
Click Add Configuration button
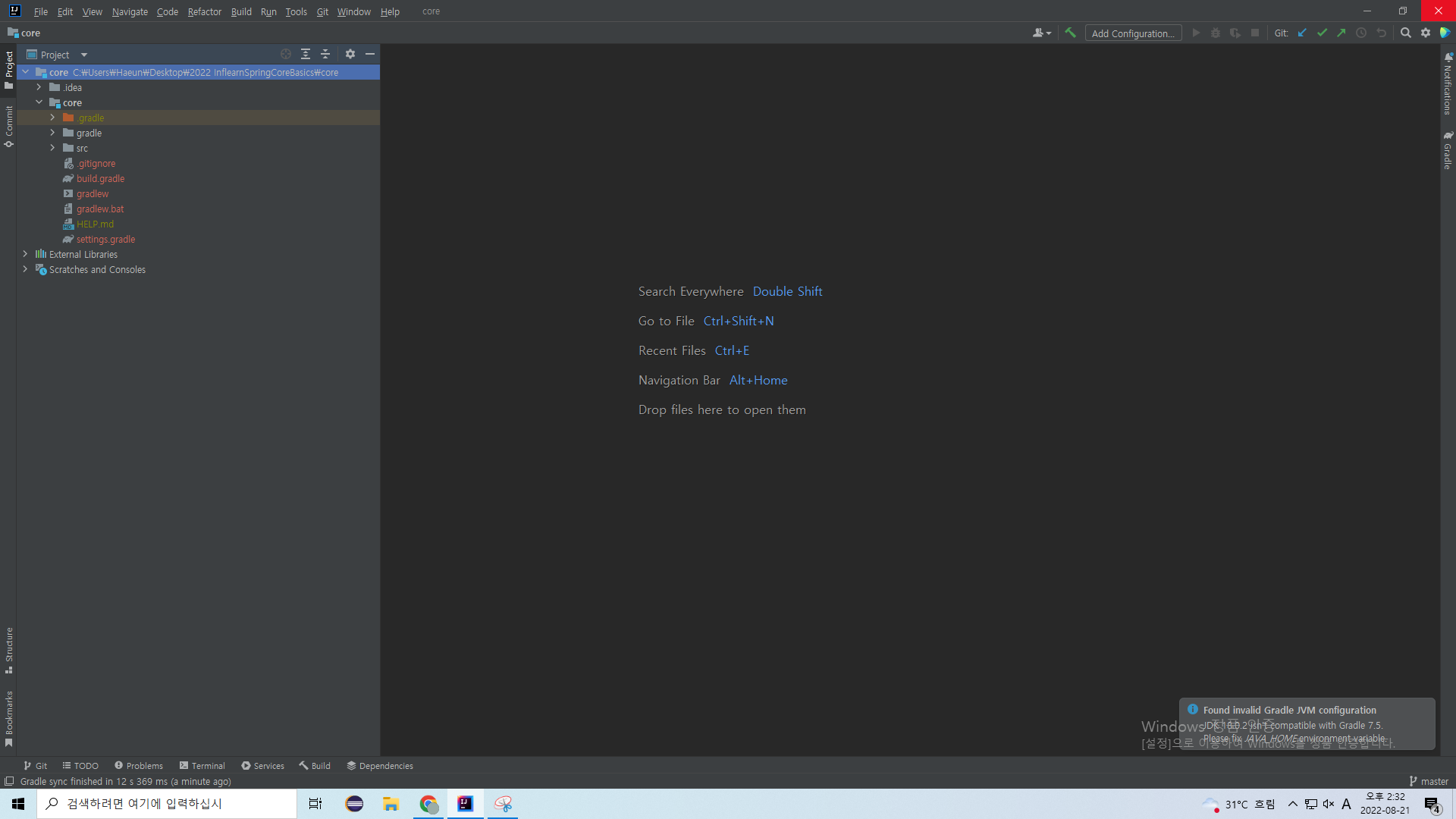point(1133,33)
